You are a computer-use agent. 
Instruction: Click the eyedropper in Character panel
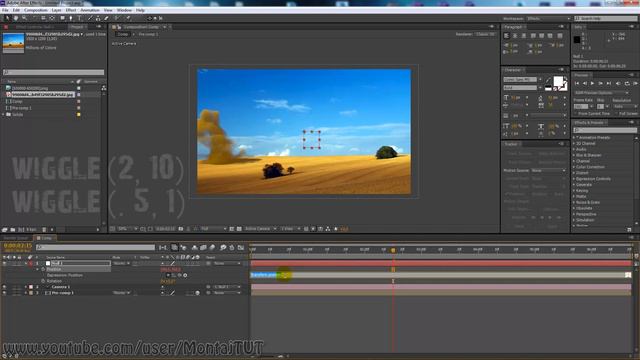(548, 81)
